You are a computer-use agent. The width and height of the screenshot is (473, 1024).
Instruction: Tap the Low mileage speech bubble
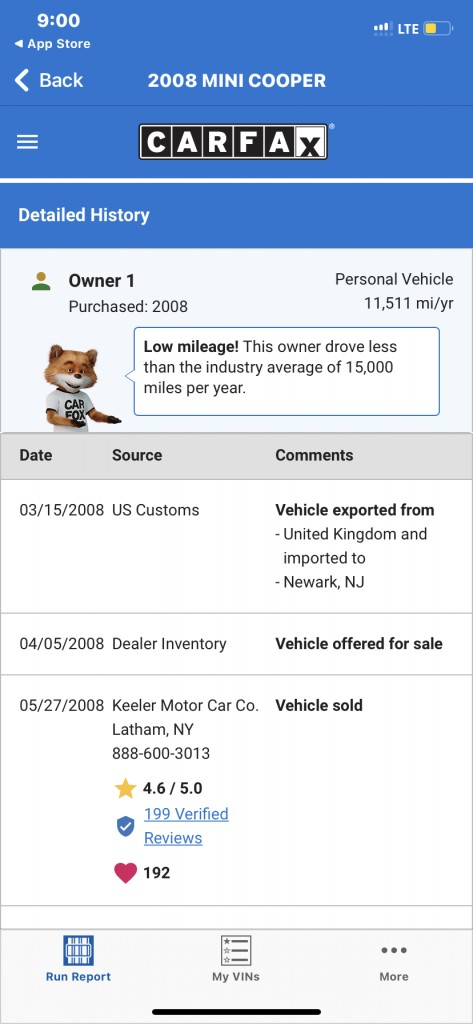coord(286,371)
